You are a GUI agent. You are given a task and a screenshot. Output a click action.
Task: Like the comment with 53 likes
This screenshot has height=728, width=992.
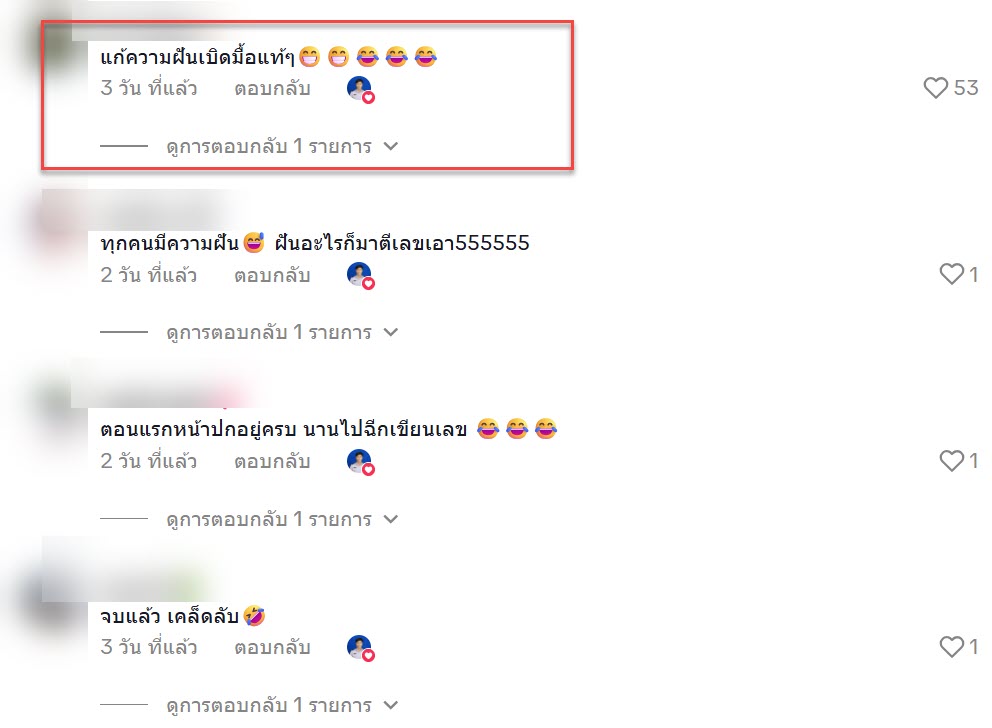[935, 87]
